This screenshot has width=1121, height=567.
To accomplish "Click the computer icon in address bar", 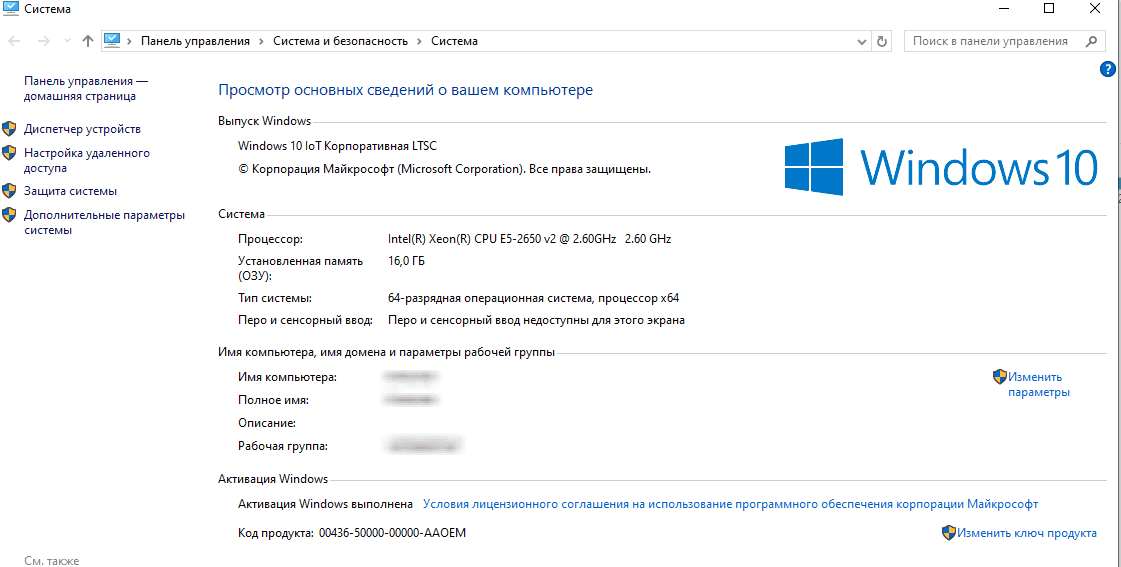I will [x=112, y=41].
